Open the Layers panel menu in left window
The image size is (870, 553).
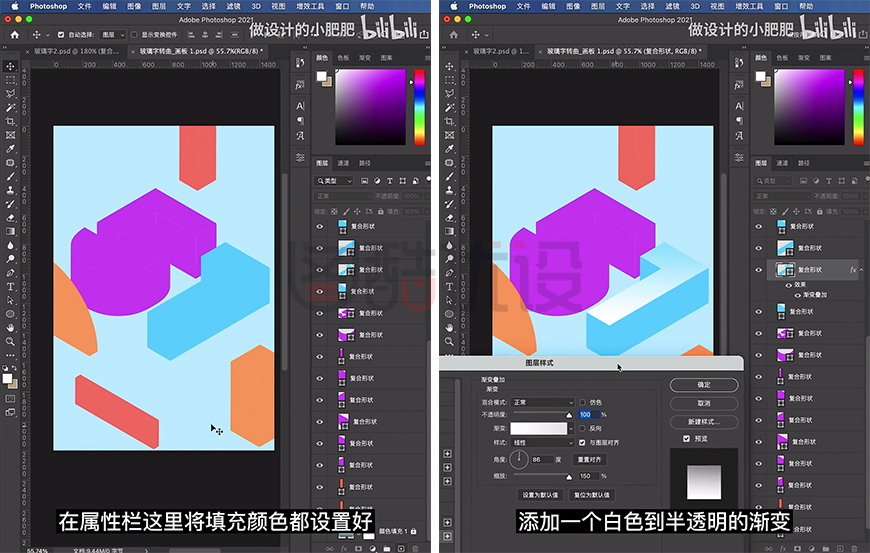coord(427,163)
